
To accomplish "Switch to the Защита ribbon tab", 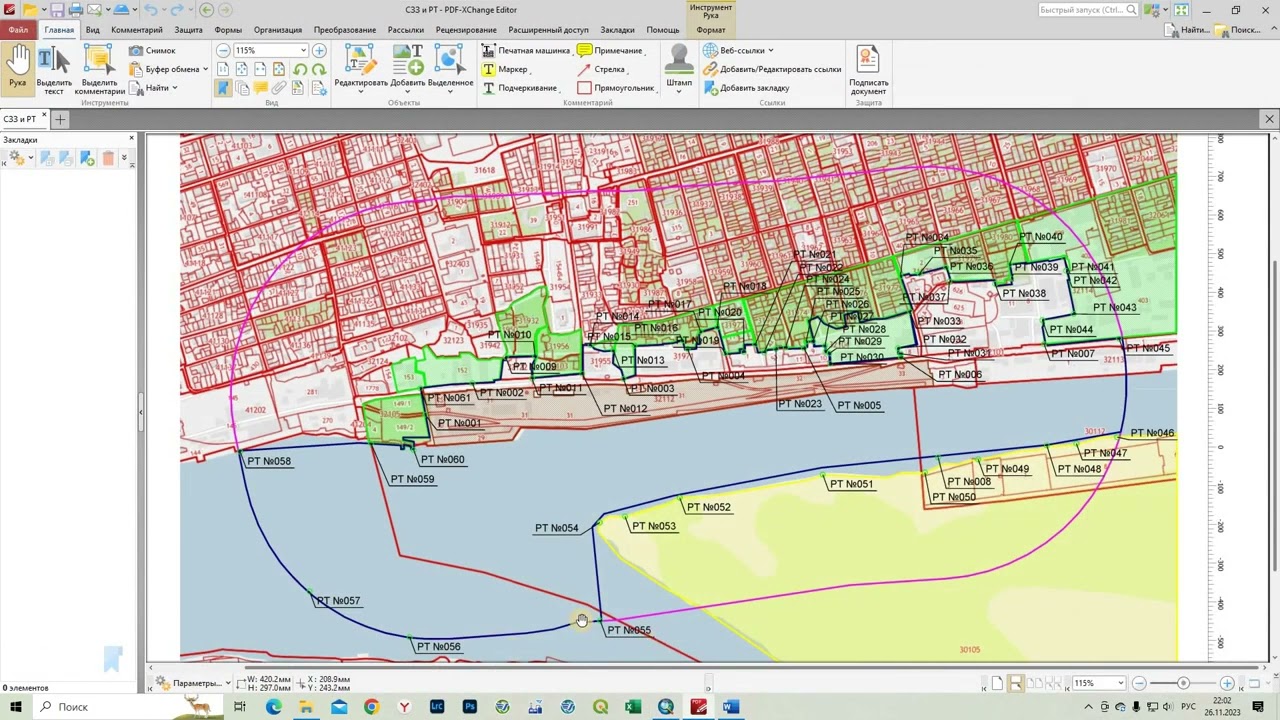I will click(188, 30).
